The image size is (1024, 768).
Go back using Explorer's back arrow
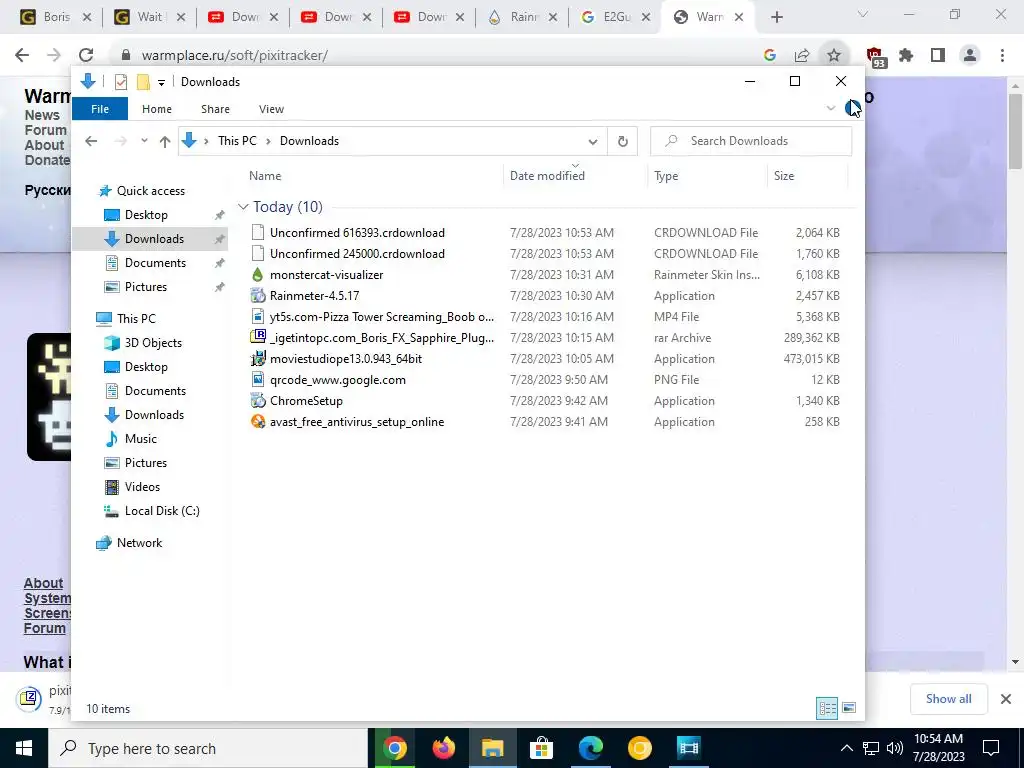click(91, 141)
